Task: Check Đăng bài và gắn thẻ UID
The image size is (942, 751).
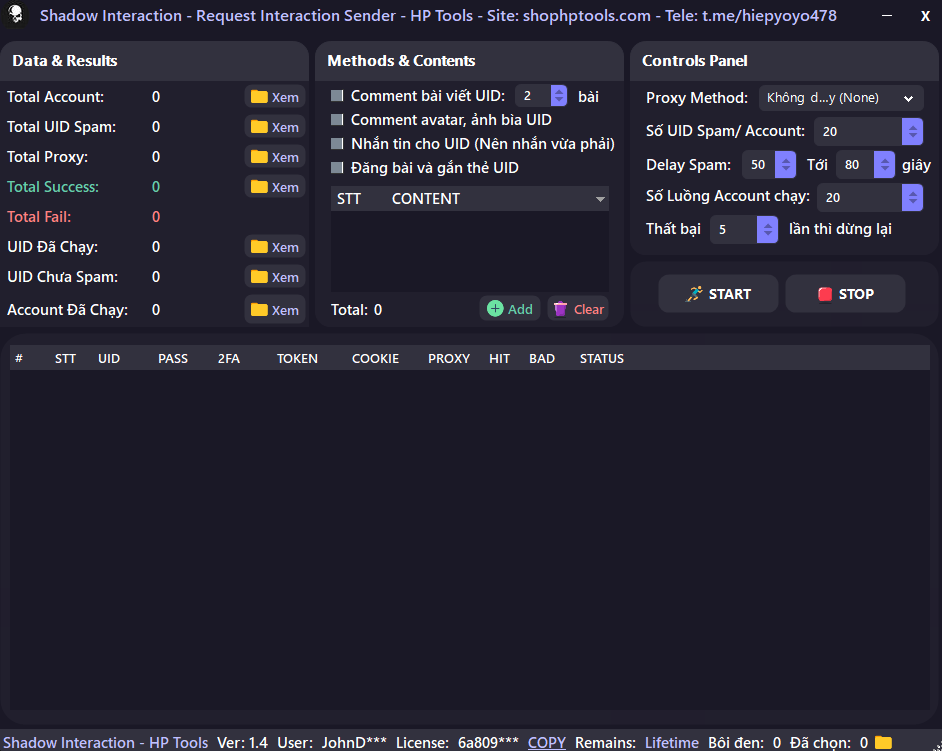Action: (x=338, y=168)
